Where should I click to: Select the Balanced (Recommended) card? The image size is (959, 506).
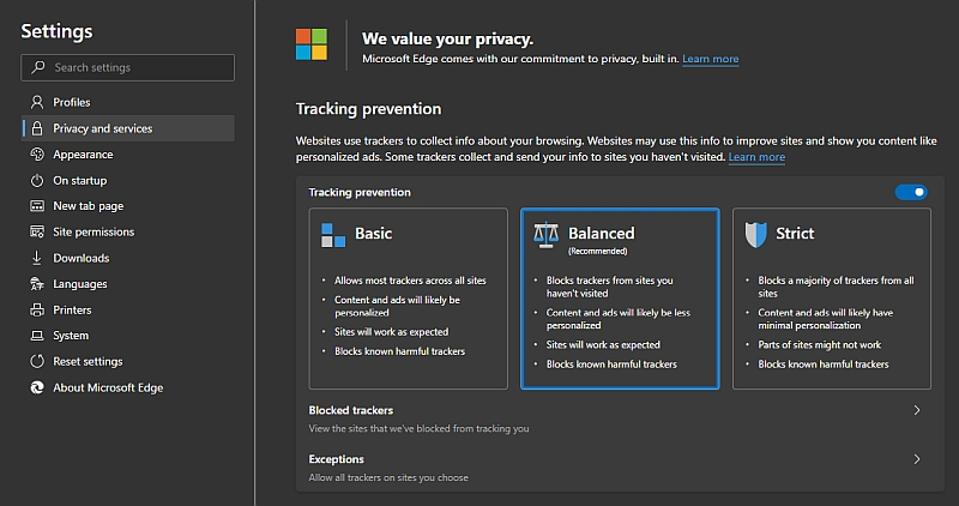coord(620,299)
